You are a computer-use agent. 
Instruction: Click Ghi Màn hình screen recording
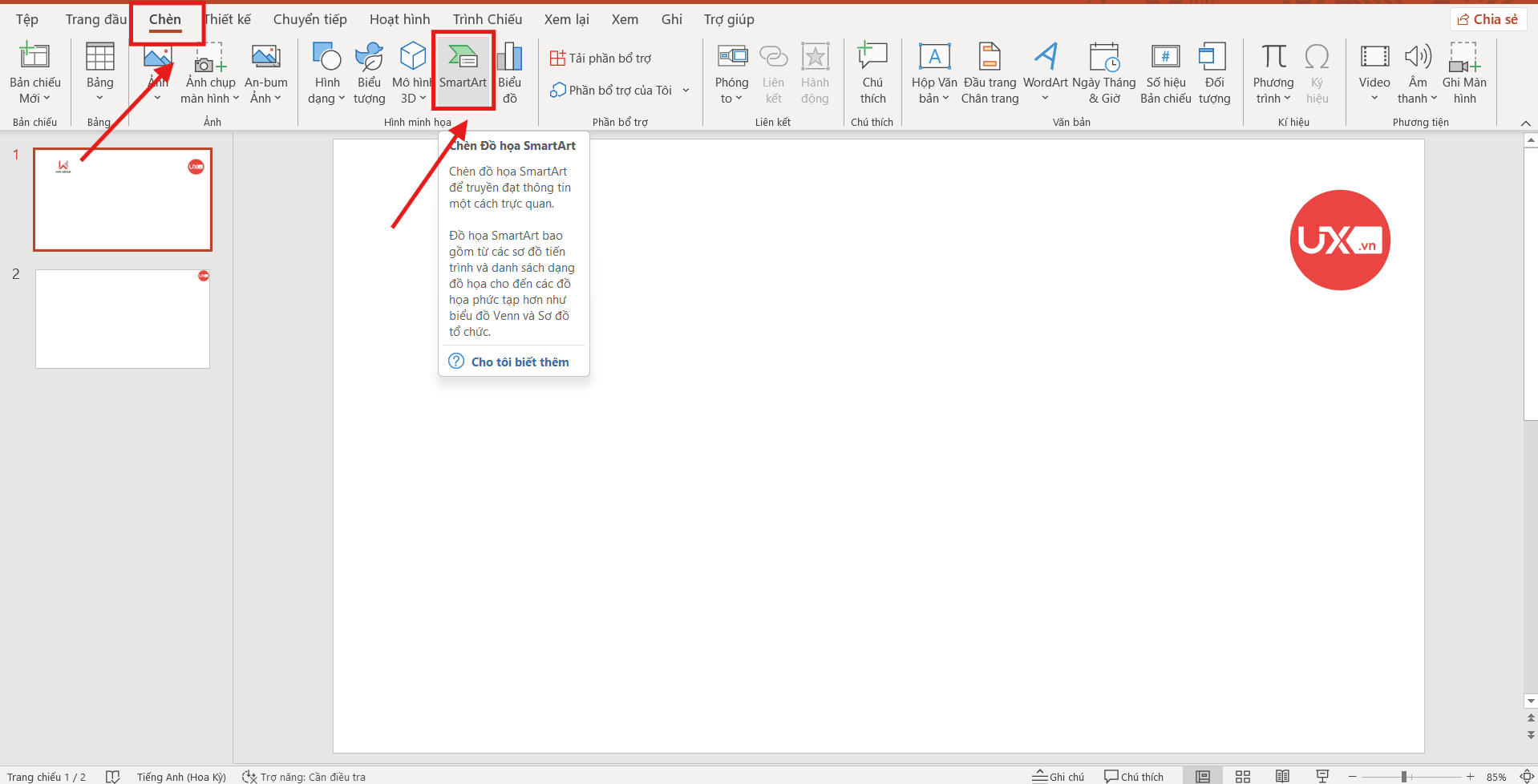pyautogui.click(x=1463, y=72)
